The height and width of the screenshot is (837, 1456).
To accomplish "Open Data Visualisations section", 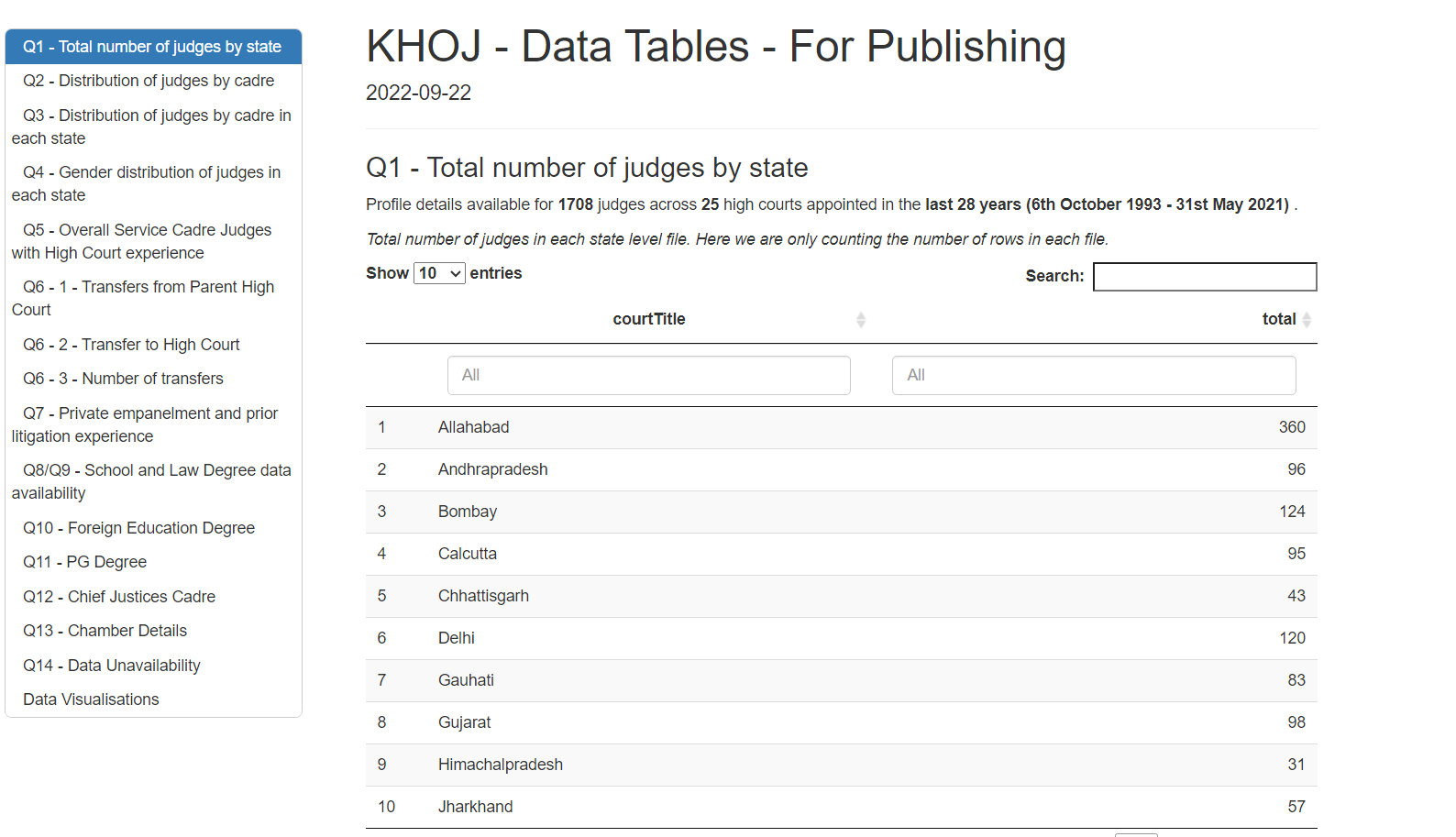I will [91, 699].
